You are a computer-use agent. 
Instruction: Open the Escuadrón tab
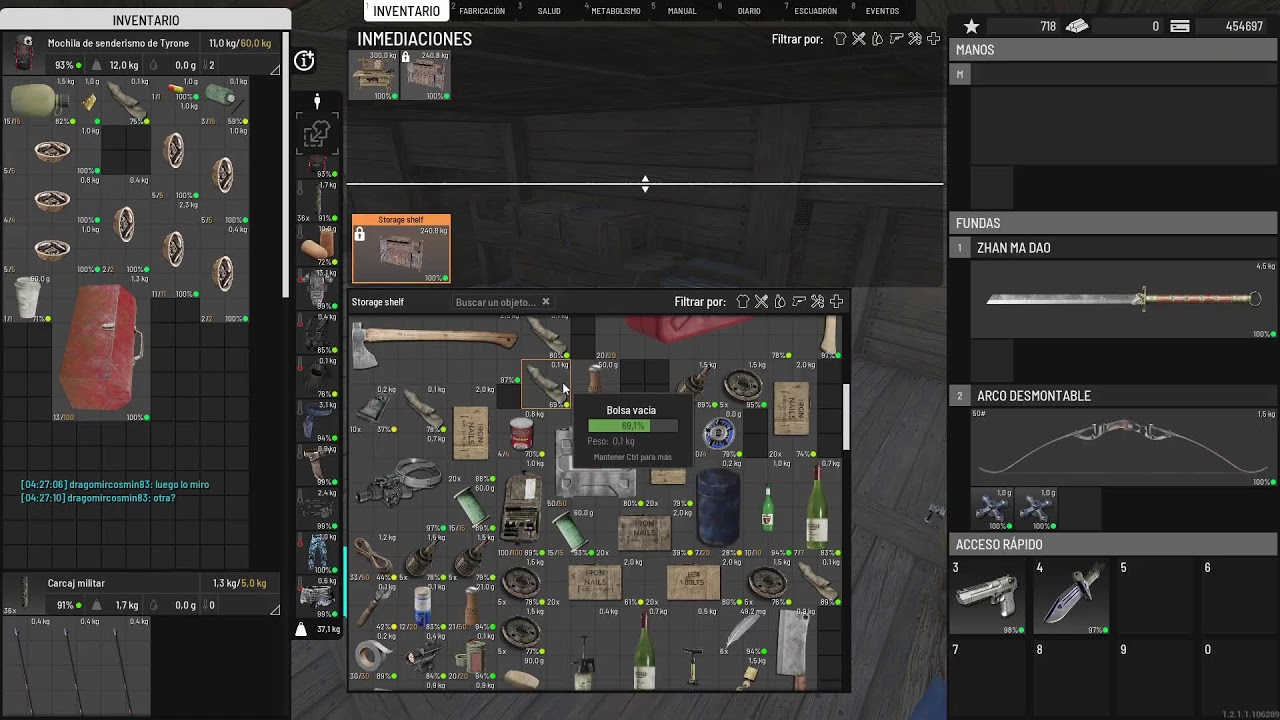coord(816,11)
